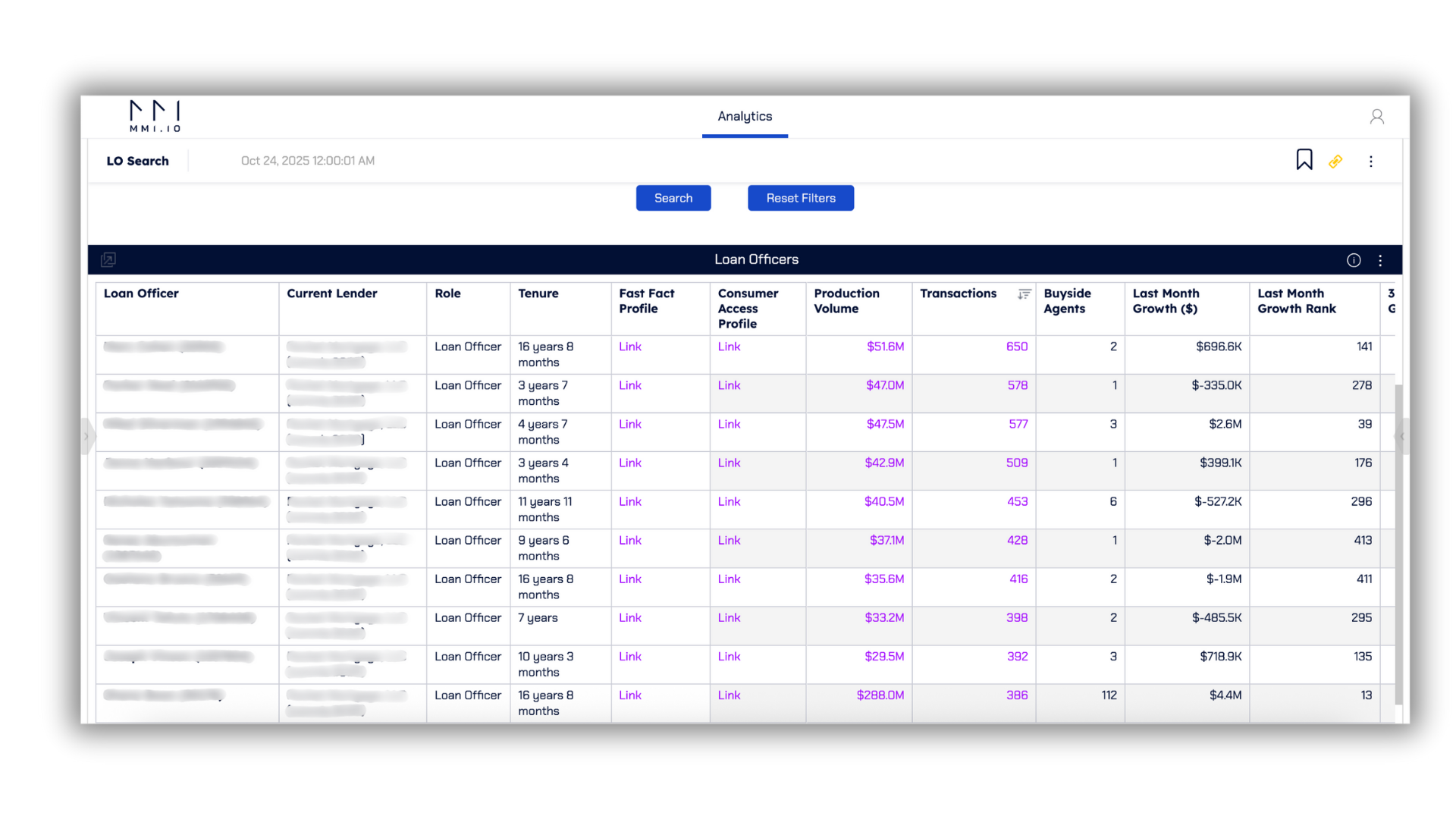Open Loan Officers panel options menu
The height and width of the screenshot is (819, 1456).
pyautogui.click(x=1380, y=260)
